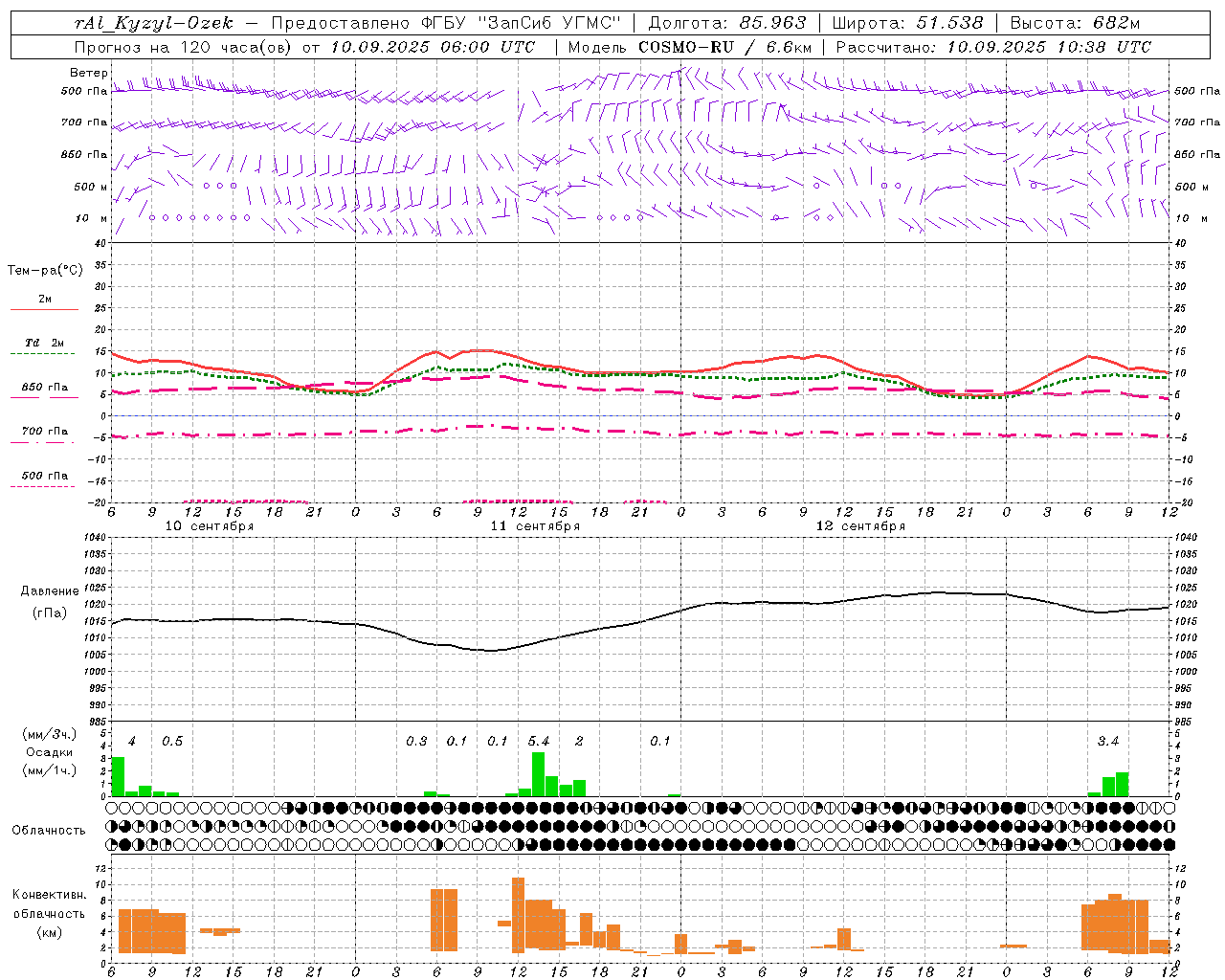Click the Осадки panel label

50,752
